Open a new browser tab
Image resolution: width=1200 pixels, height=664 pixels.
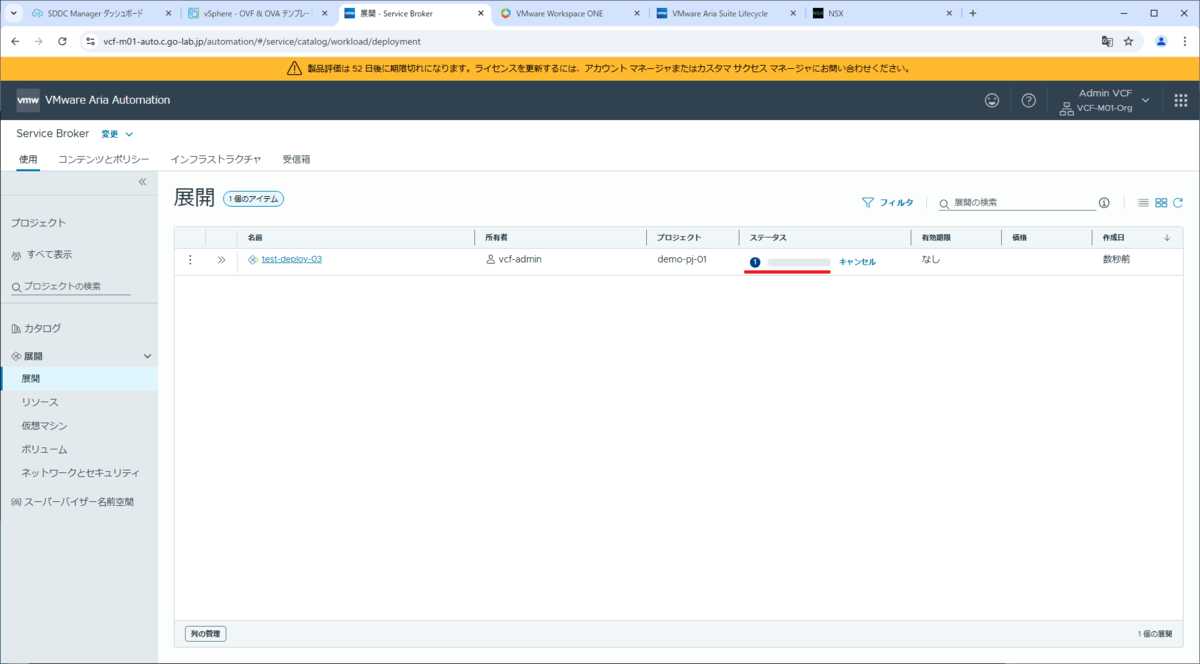tap(972, 13)
